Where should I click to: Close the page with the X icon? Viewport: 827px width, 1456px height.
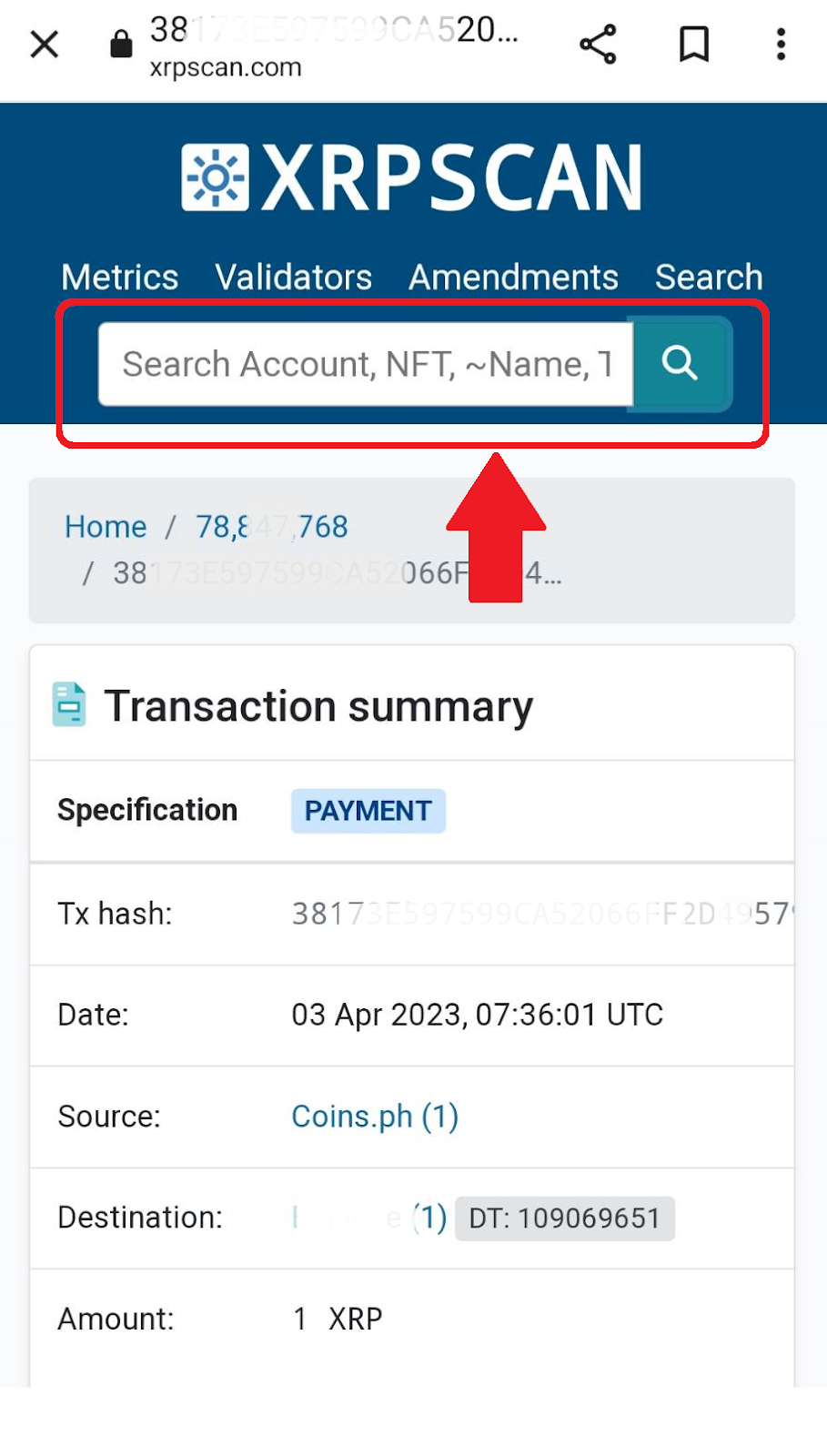pos(44,44)
